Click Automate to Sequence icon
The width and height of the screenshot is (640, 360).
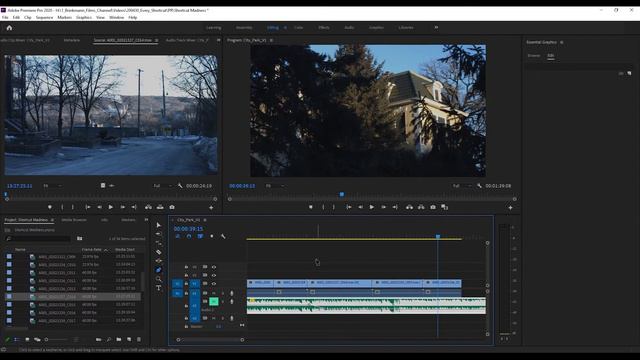coord(98,339)
